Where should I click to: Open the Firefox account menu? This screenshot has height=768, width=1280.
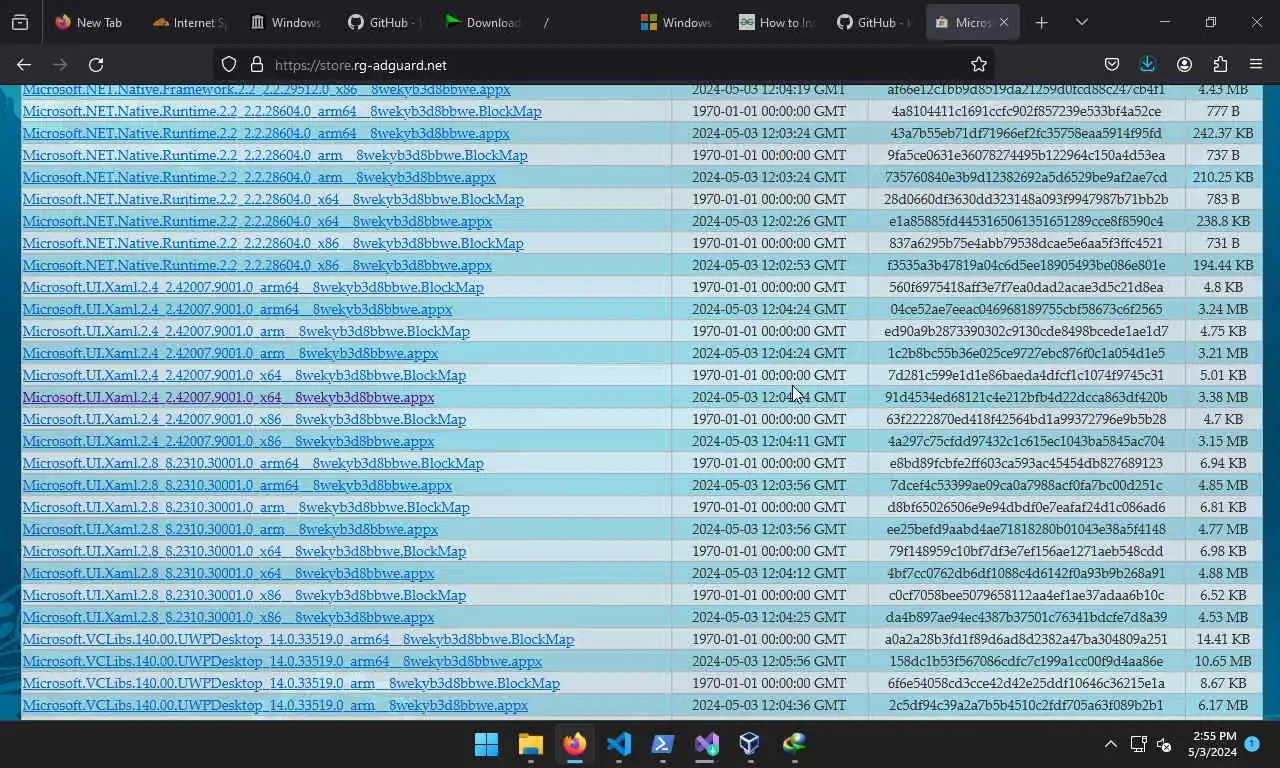(1184, 65)
